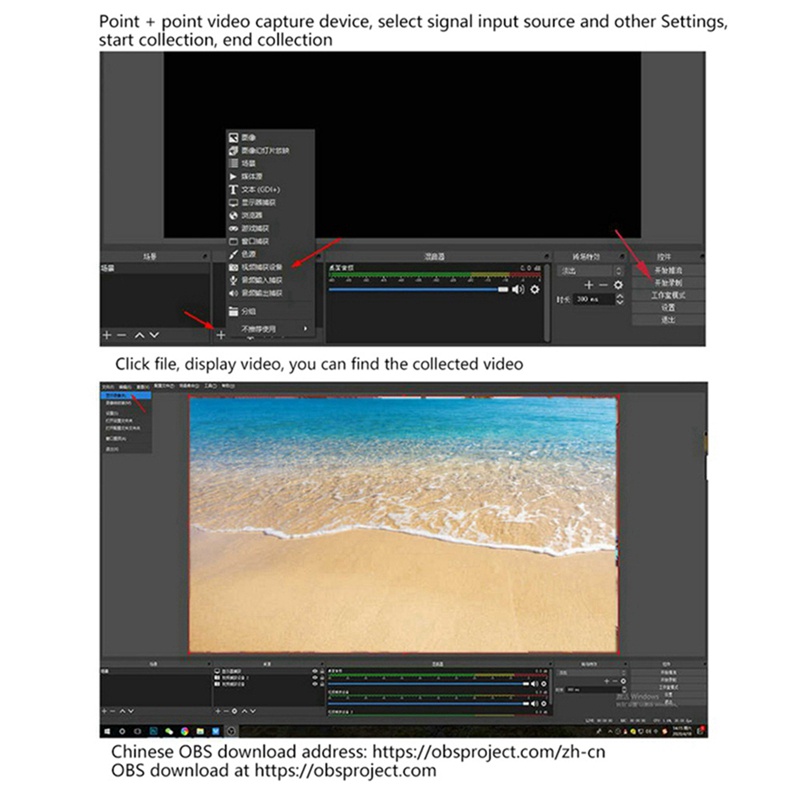Screen dimensions: 800x800
Task: Open the scene transition dropdown in the upper window
Action: (x=590, y=270)
